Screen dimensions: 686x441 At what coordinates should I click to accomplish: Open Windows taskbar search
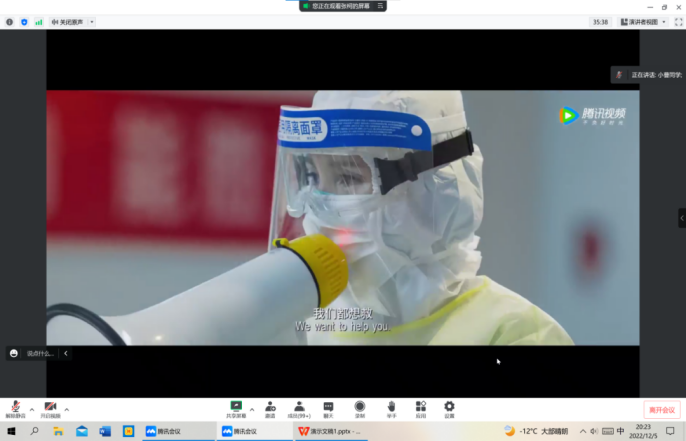[34, 431]
